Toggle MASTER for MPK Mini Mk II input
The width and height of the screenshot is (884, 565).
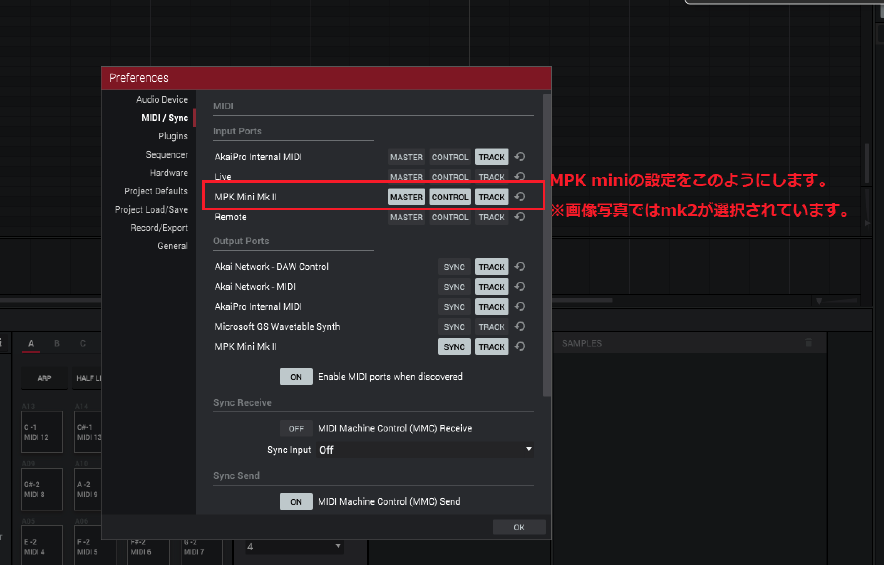pyautogui.click(x=406, y=197)
